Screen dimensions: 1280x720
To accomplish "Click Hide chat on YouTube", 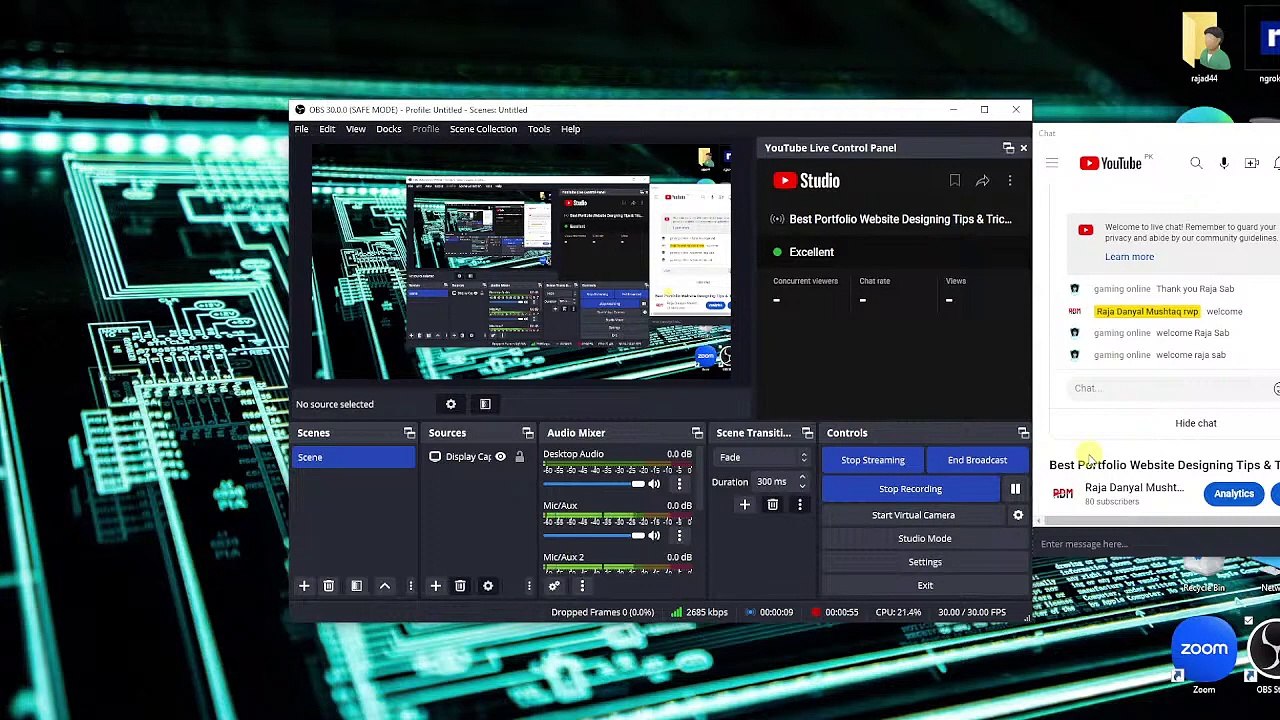I will coord(1196,423).
